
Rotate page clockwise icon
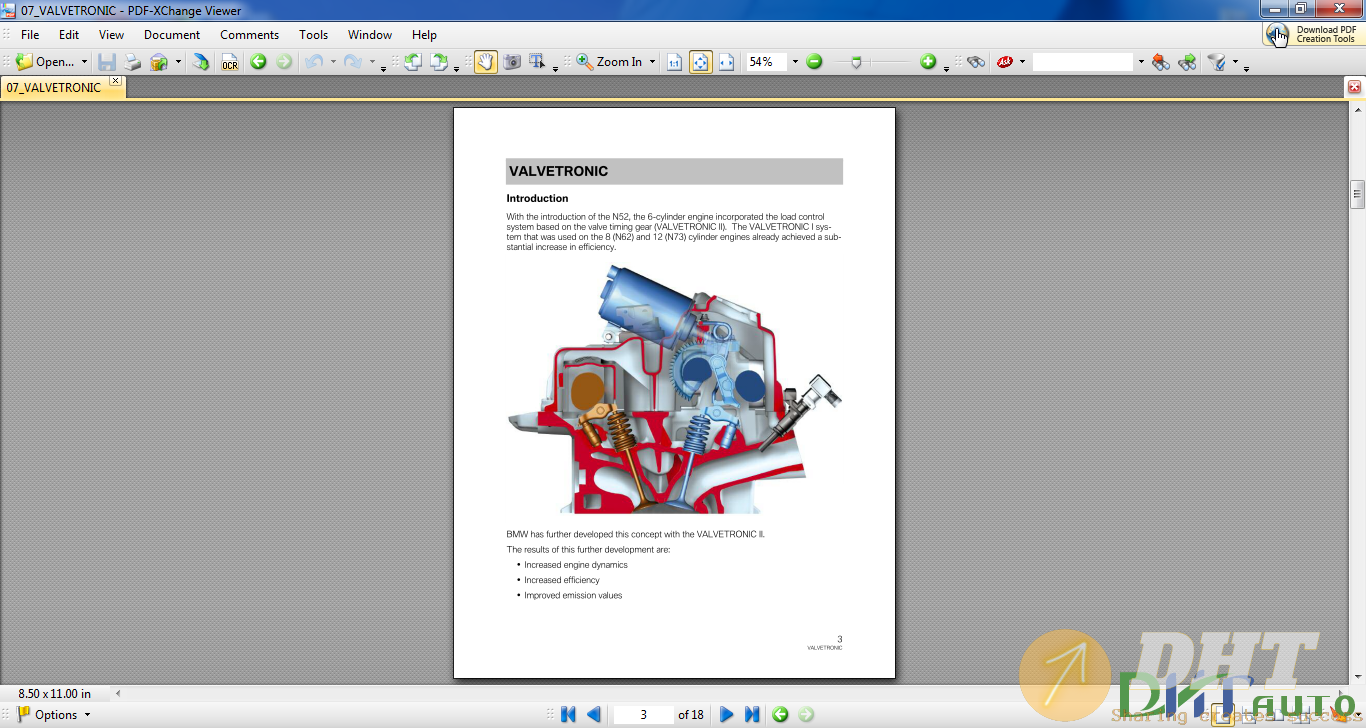pyautogui.click(x=439, y=62)
